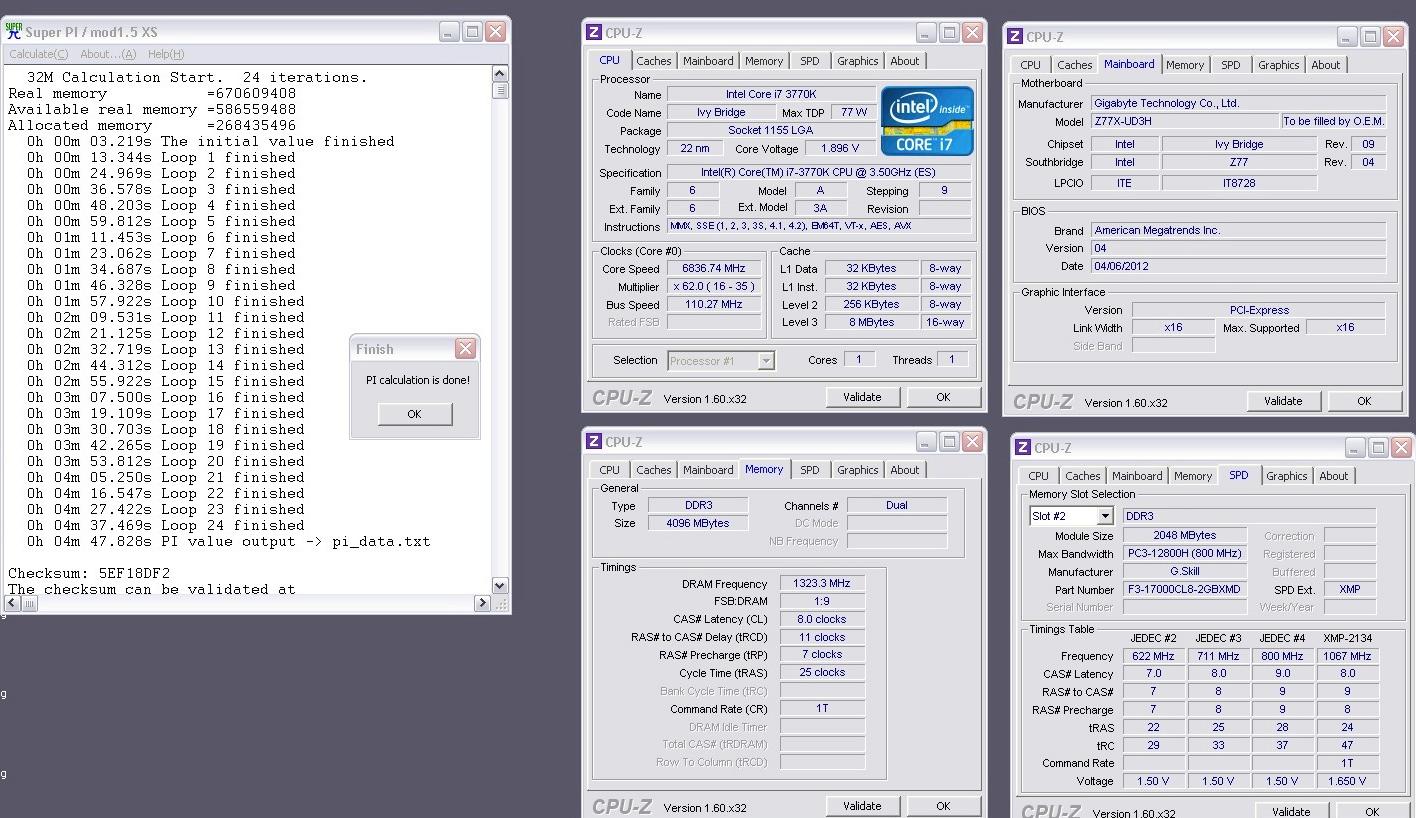
Task: Click Validate in the CPU-Z SPD window
Action: pos(1291,812)
